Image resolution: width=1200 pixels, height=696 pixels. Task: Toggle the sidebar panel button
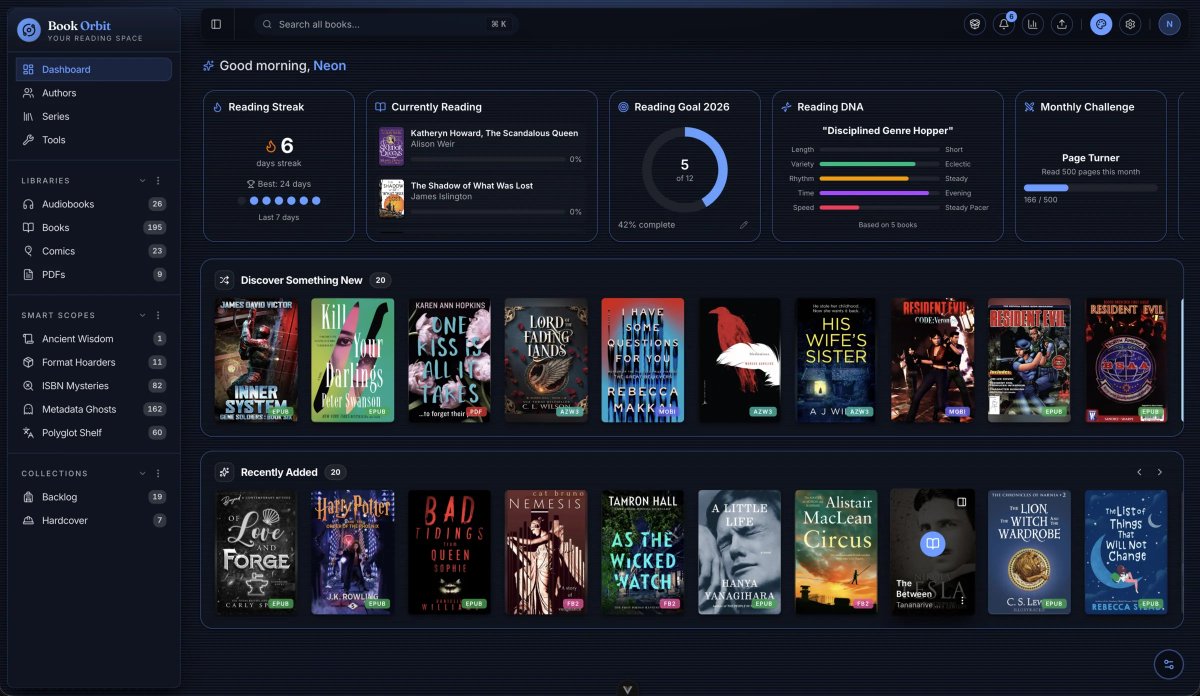pos(216,24)
